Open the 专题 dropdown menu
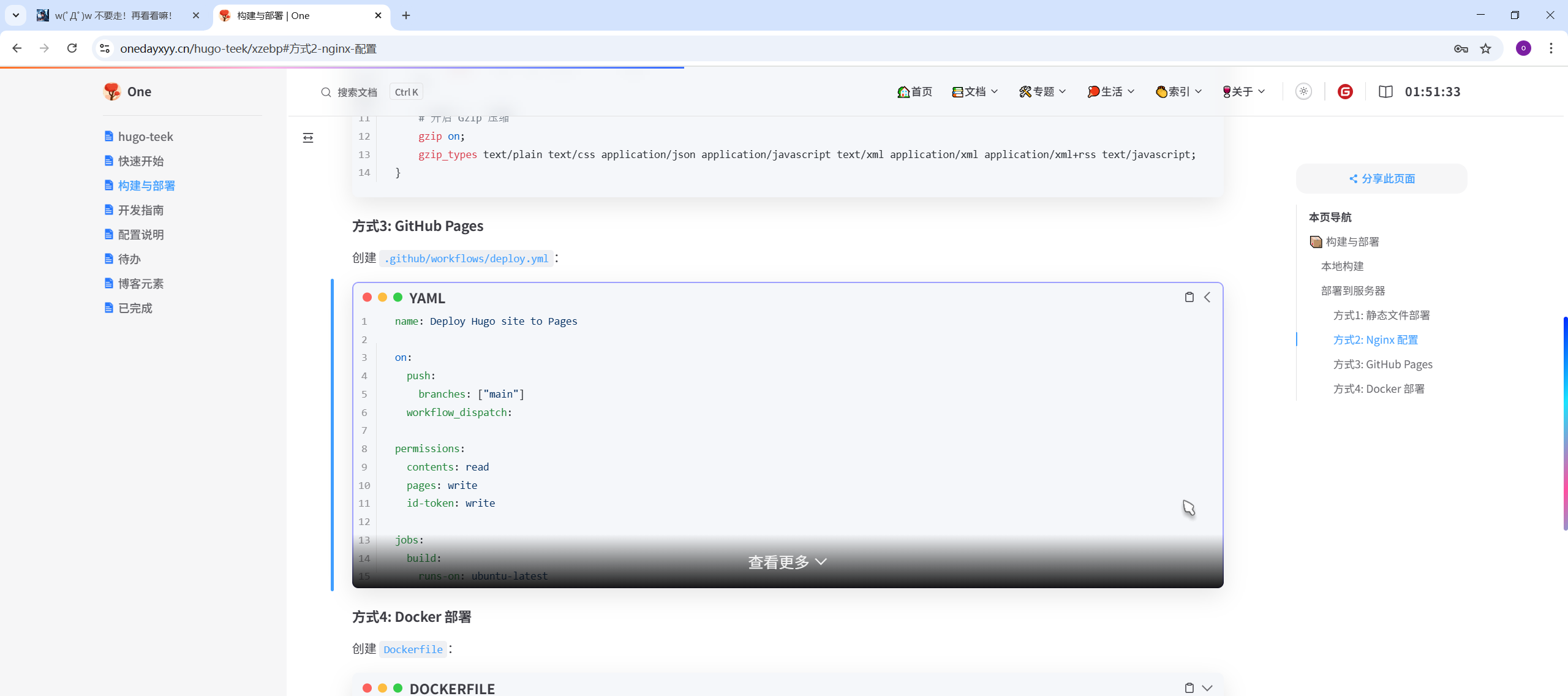Viewport: 1568px width, 696px height. click(x=1042, y=91)
